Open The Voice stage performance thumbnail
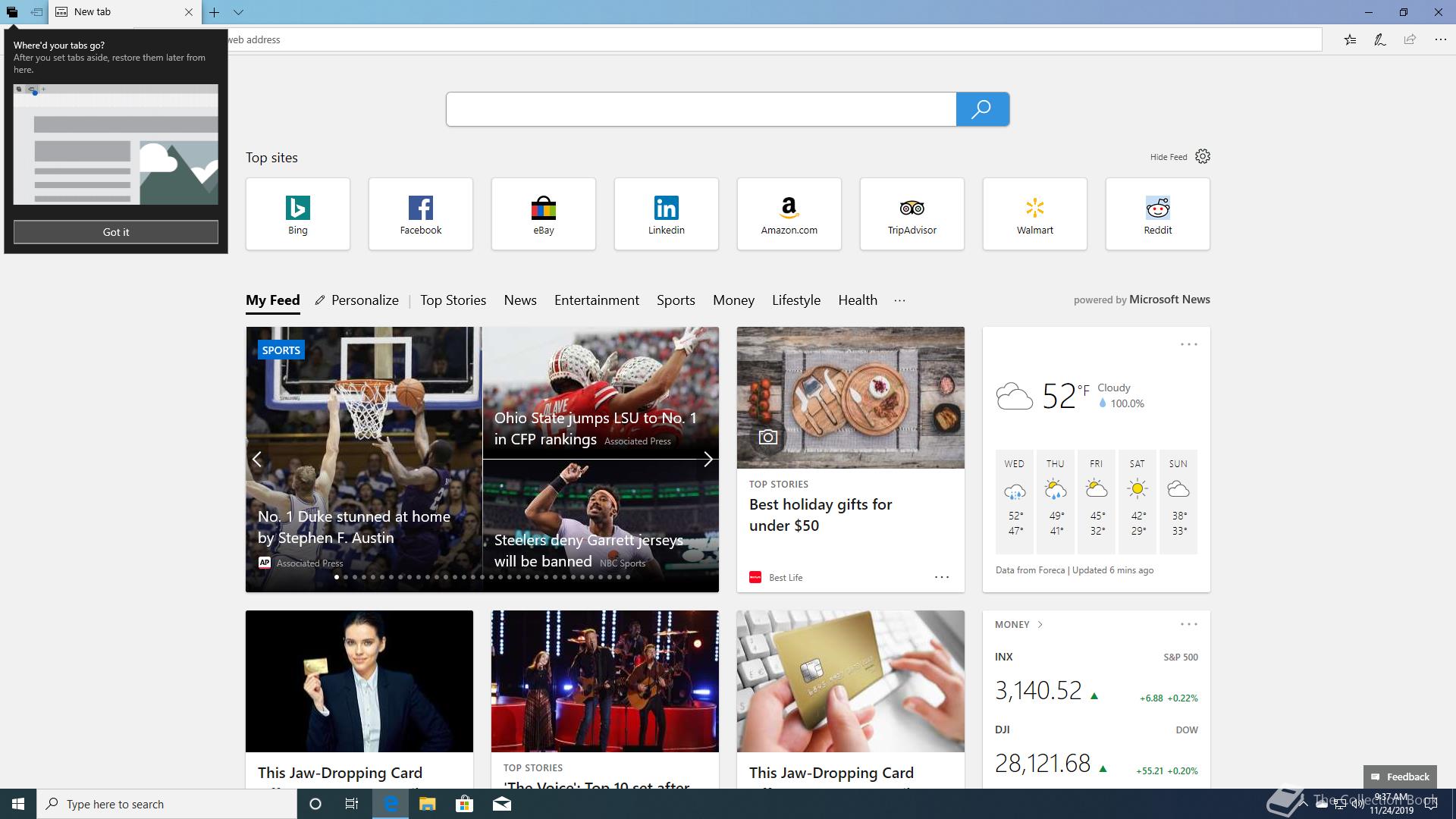The image size is (1456, 819). coord(605,682)
